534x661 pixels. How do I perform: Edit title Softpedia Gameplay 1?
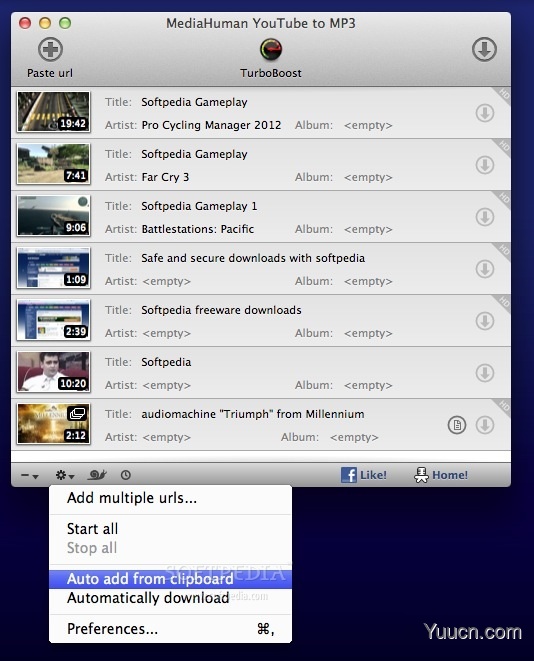[199, 206]
